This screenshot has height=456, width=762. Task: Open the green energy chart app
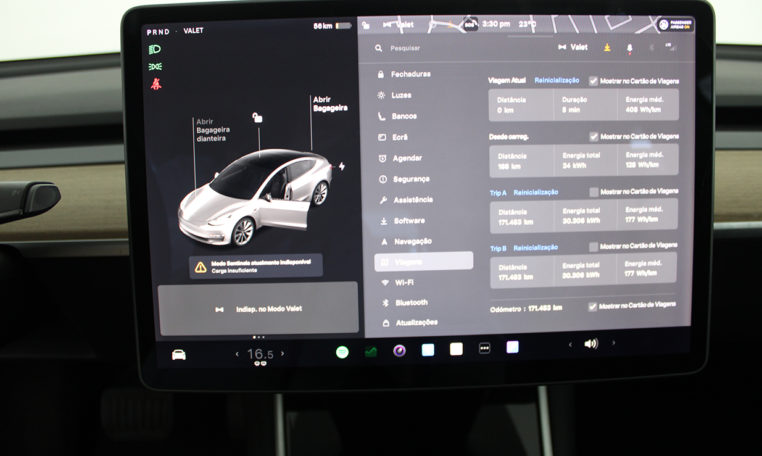(x=371, y=351)
